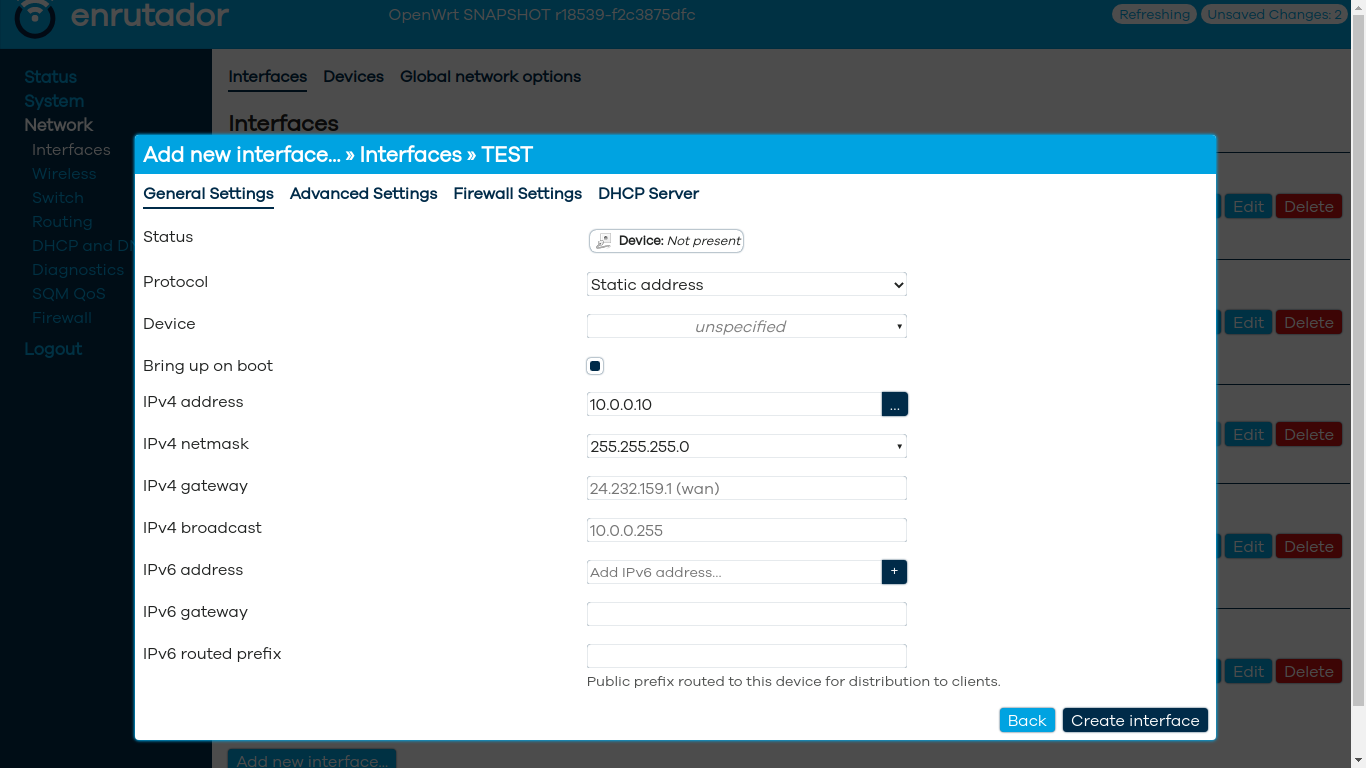This screenshot has height=768, width=1366.
Task: Open SQM QoS in the sidebar
Action: click(69, 294)
